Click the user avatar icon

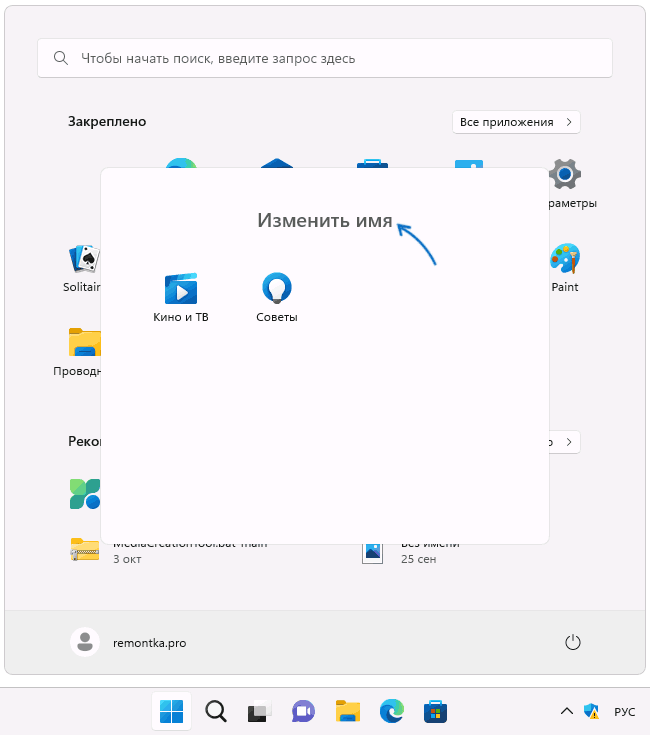pos(85,642)
